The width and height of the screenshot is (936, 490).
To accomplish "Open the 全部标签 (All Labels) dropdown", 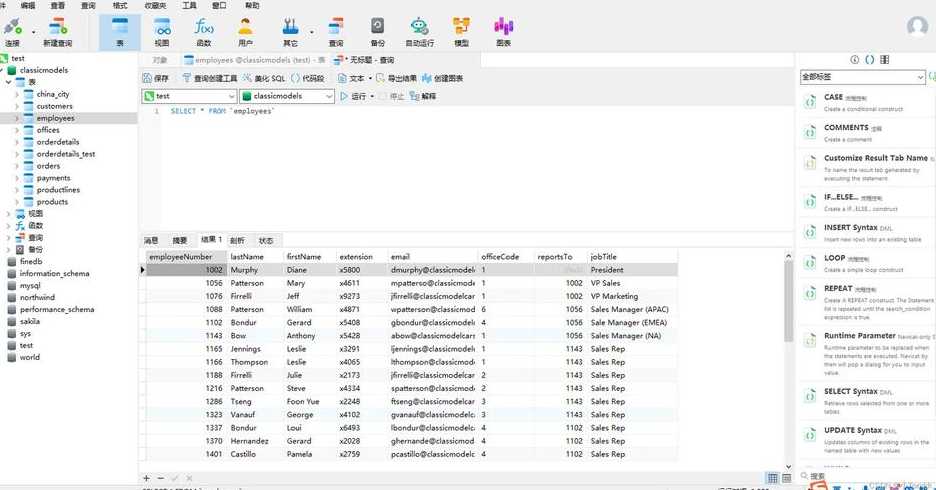I will click(863, 77).
